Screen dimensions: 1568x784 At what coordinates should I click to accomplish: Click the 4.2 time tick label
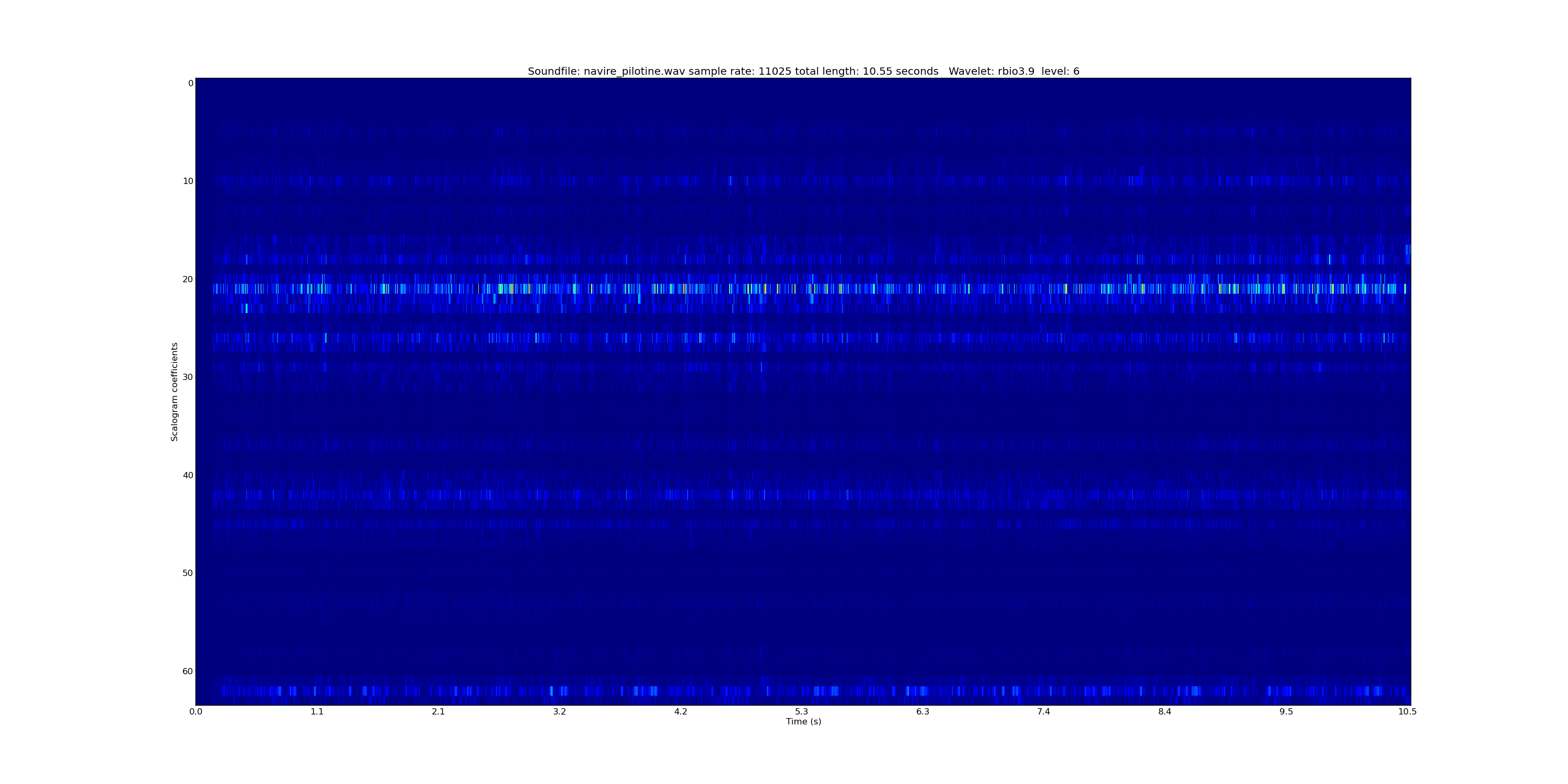[x=680, y=711]
